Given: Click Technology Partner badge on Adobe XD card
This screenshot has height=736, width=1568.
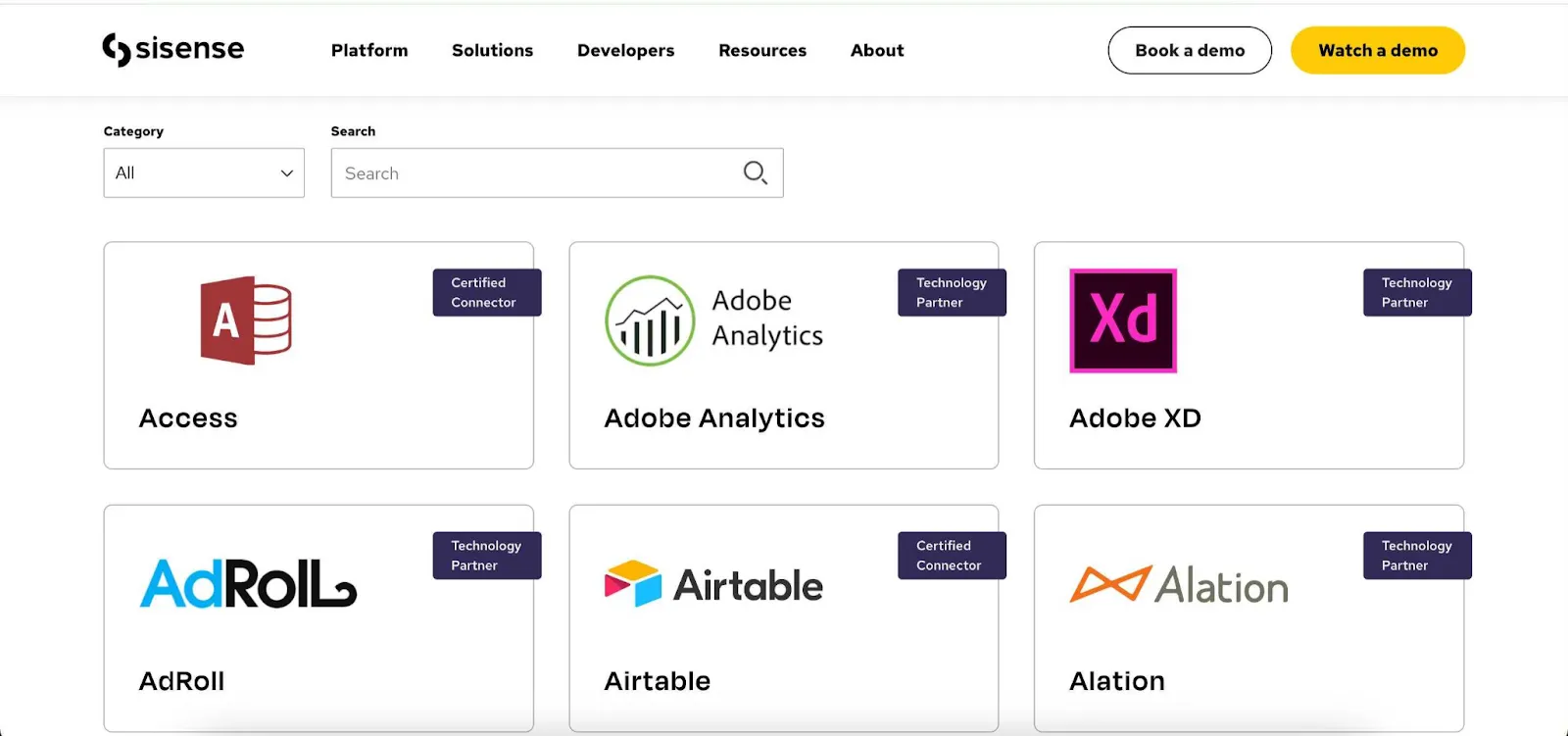Looking at the screenshot, I should pyautogui.click(x=1417, y=292).
